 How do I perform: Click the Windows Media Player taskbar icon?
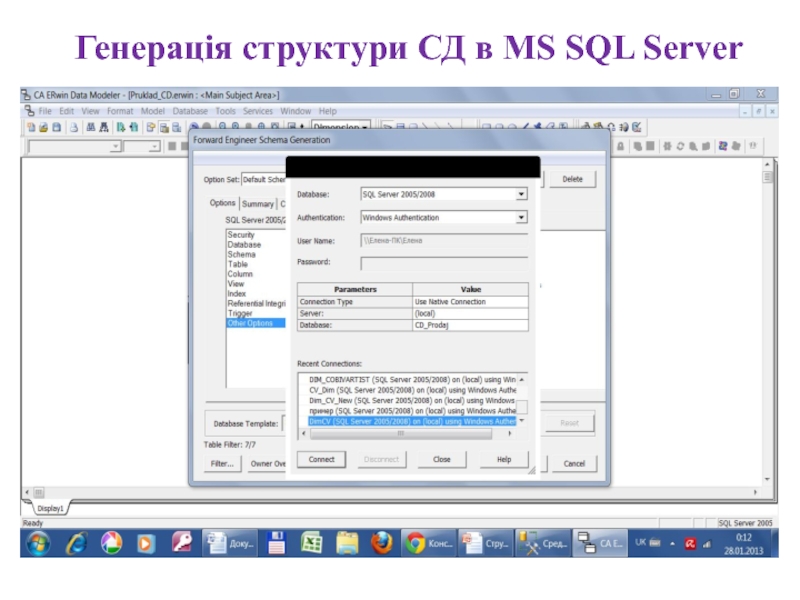pos(146,543)
